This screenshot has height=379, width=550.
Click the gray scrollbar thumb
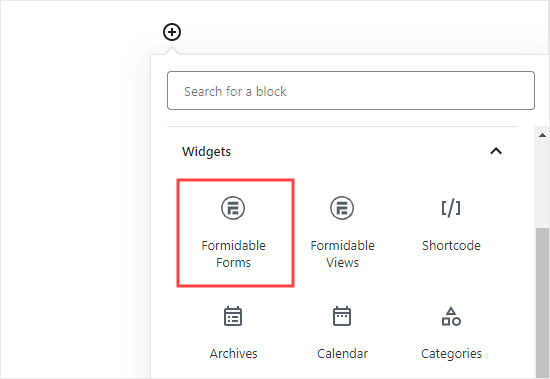click(x=542, y=303)
